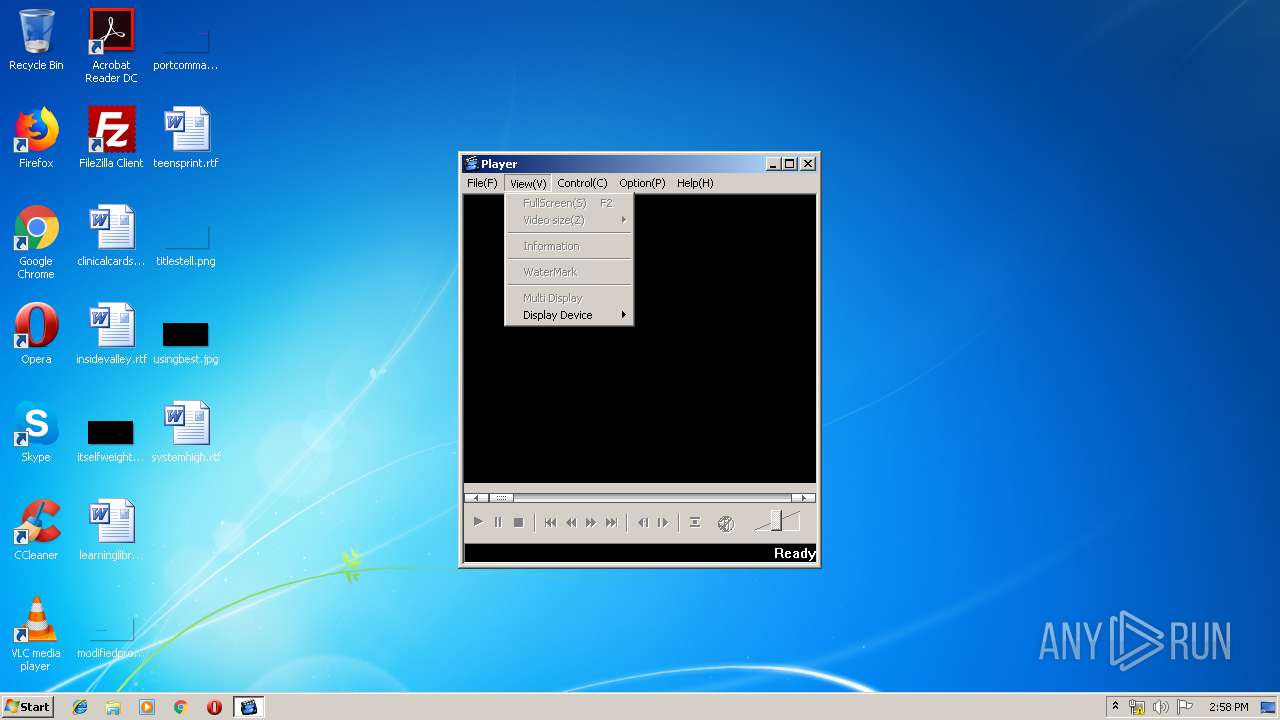The width and height of the screenshot is (1280, 720).
Task: Click the Action Center flag icon
Action: pos(1185,707)
